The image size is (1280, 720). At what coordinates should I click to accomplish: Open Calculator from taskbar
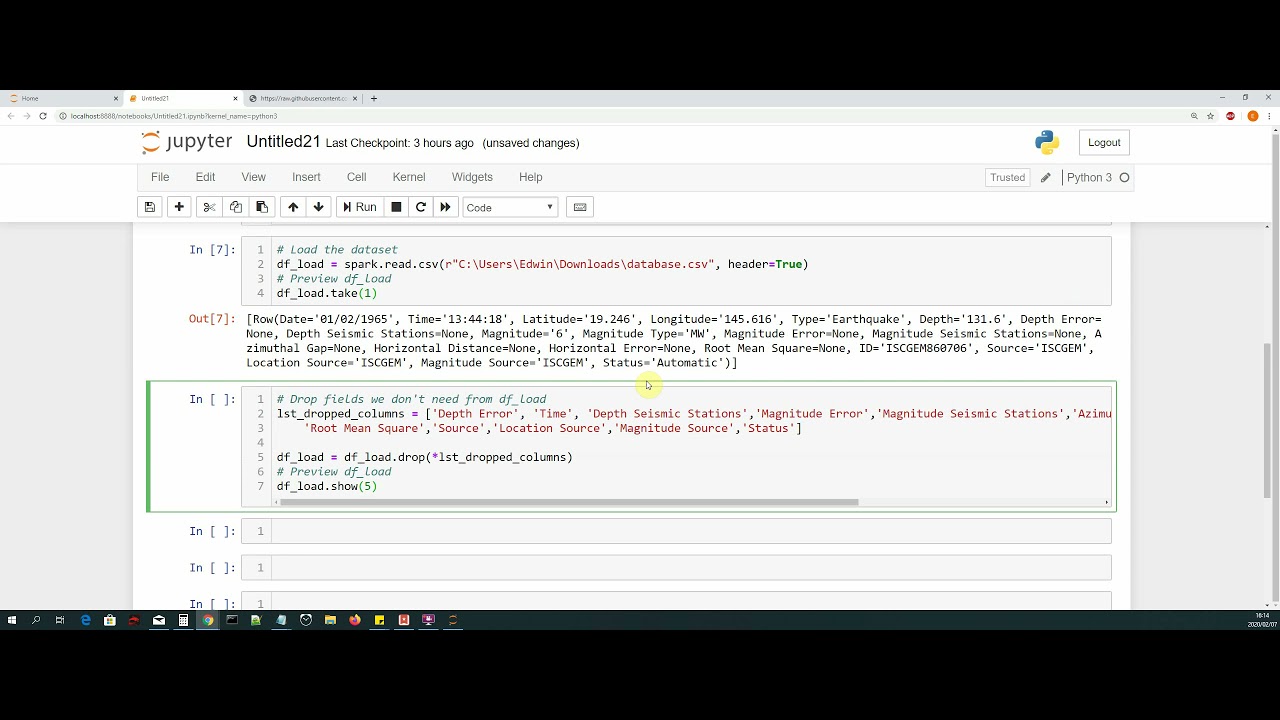(183, 620)
